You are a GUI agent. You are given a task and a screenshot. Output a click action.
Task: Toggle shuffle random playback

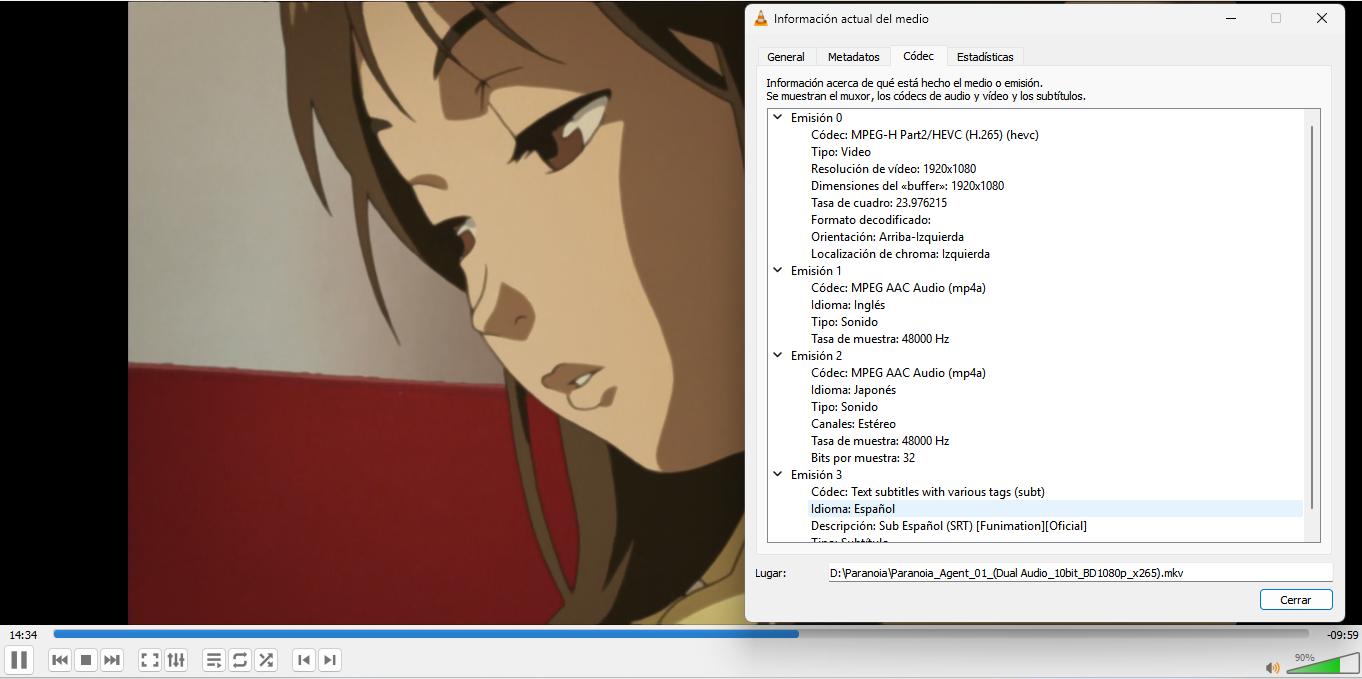coord(266,660)
